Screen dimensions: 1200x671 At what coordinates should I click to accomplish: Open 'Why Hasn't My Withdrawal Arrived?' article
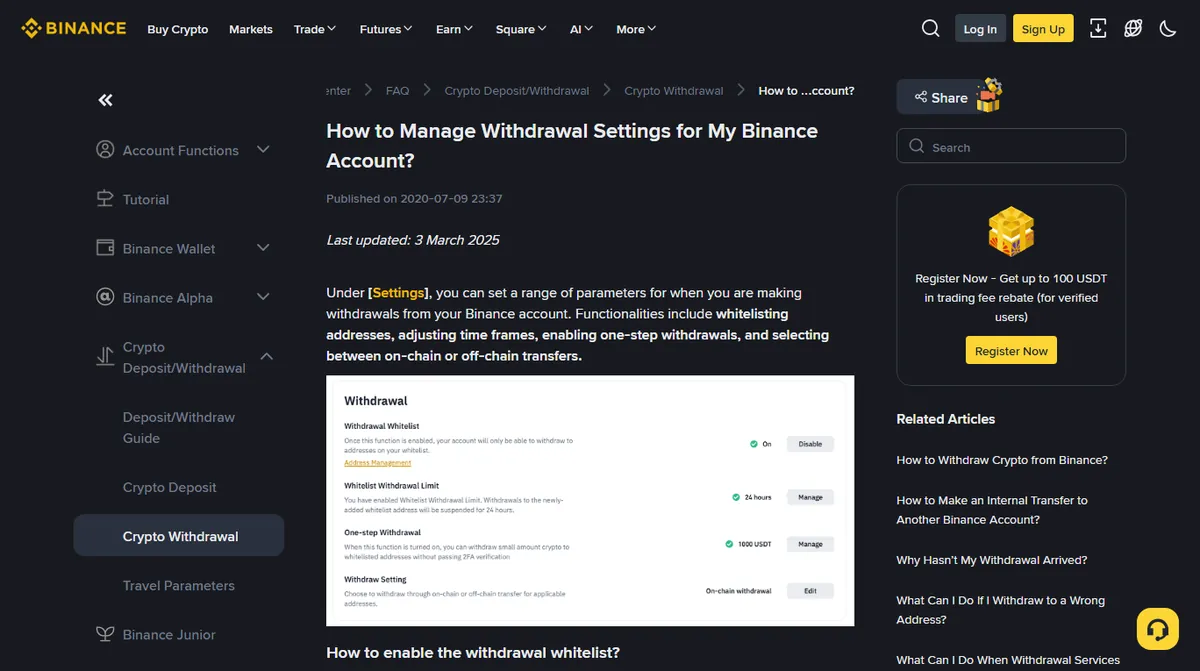pyautogui.click(x=992, y=560)
